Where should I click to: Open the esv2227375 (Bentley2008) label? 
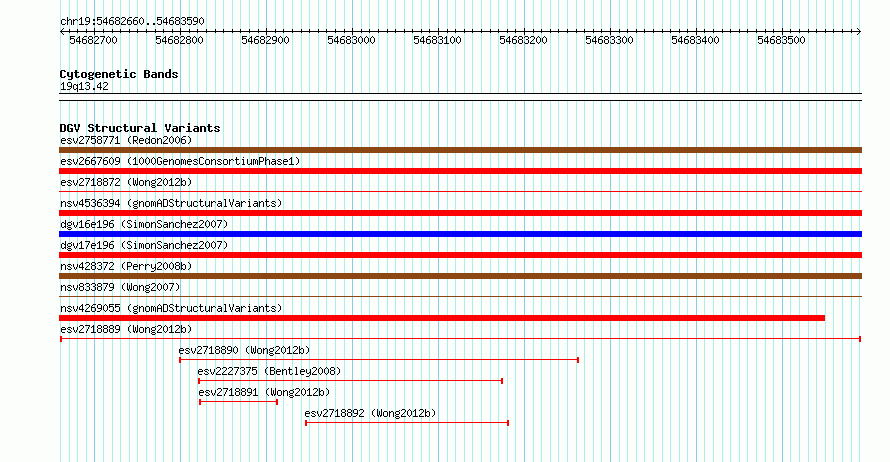point(269,371)
